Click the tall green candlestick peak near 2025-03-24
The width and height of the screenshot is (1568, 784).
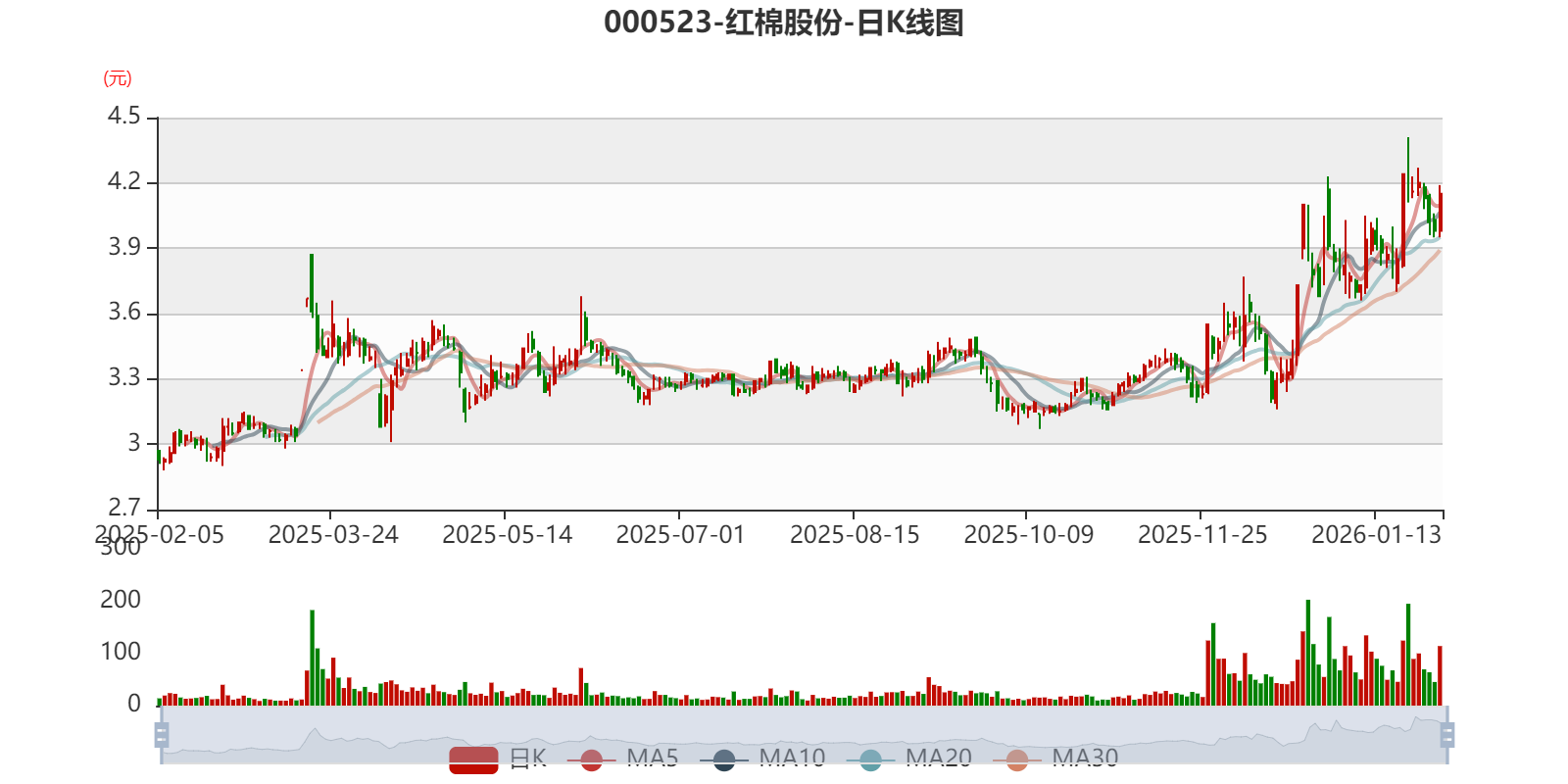[312, 284]
